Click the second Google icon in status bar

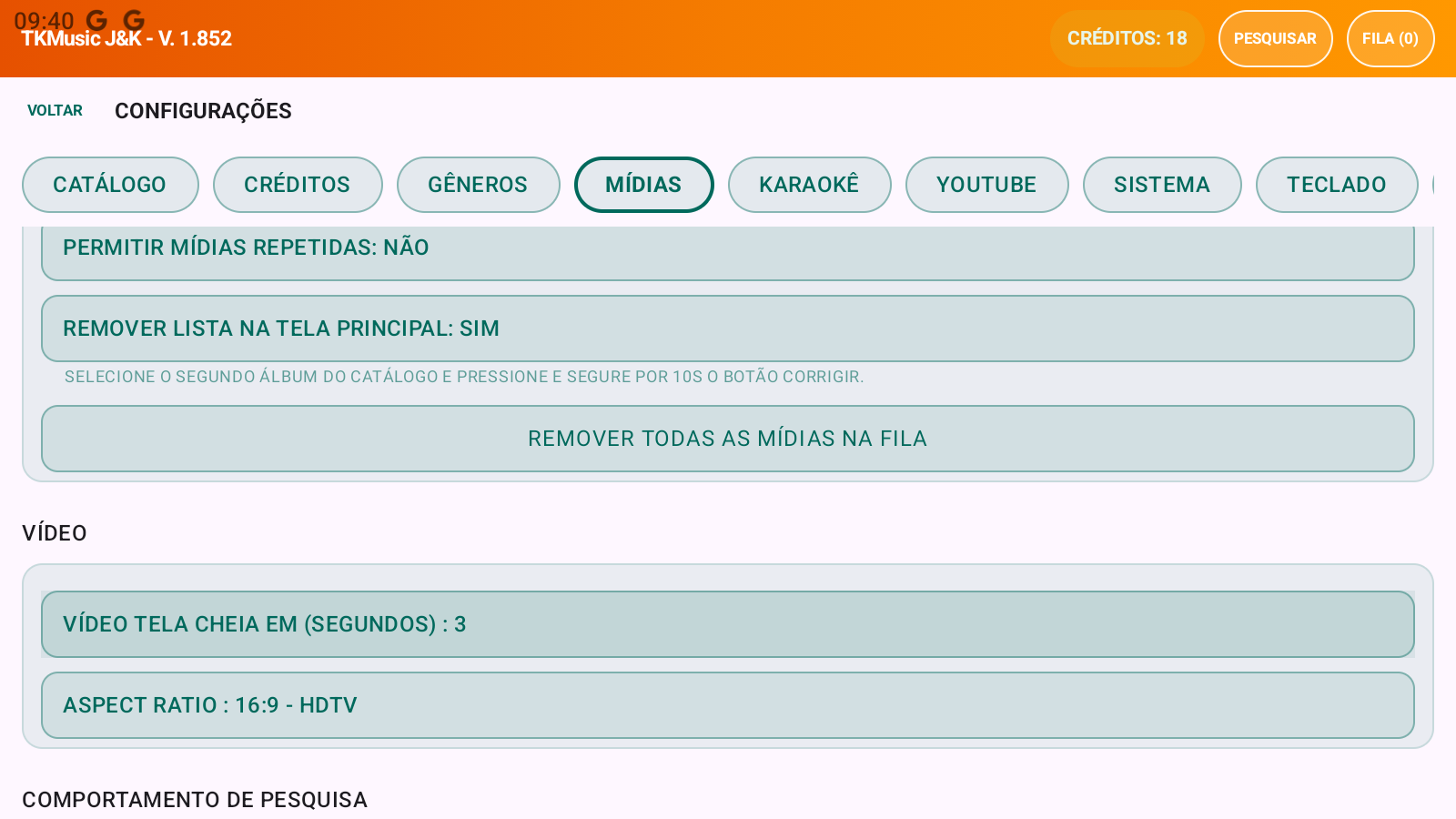pos(134,20)
